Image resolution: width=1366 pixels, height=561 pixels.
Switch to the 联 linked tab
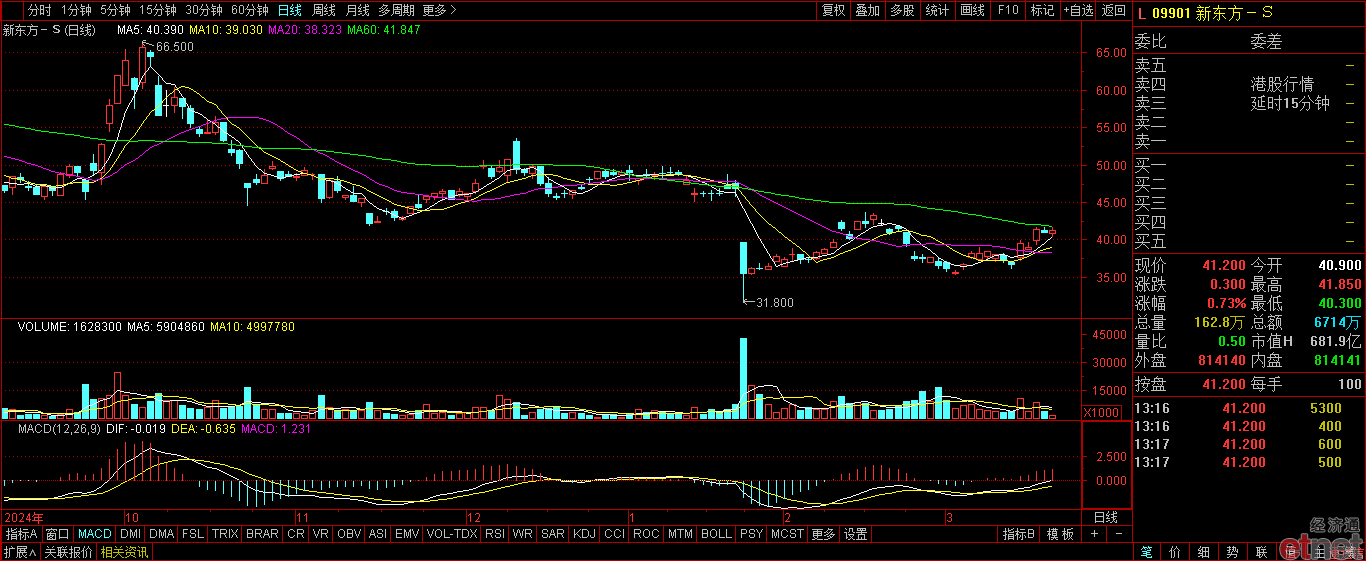[1262, 552]
